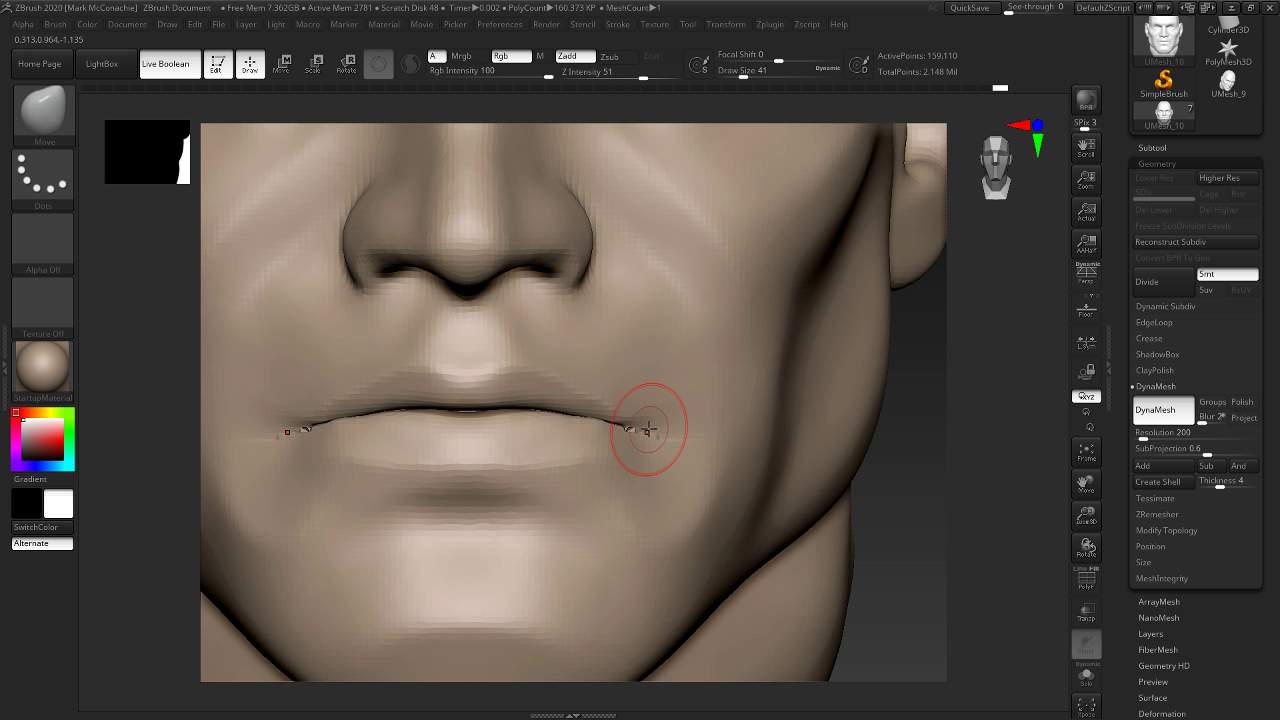Open the Preferences menu
The width and height of the screenshot is (1280, 720).
[x=499, y=24]
